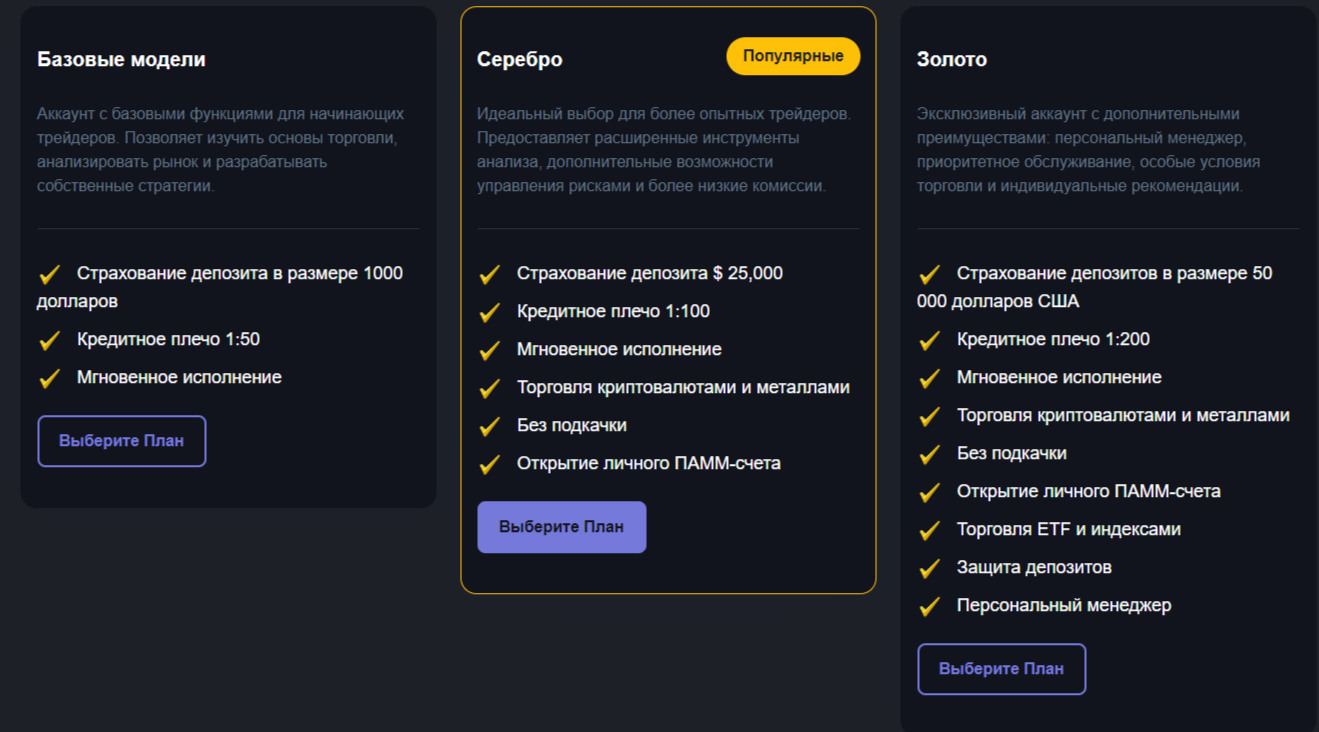Click the Популярные badge

793,56
